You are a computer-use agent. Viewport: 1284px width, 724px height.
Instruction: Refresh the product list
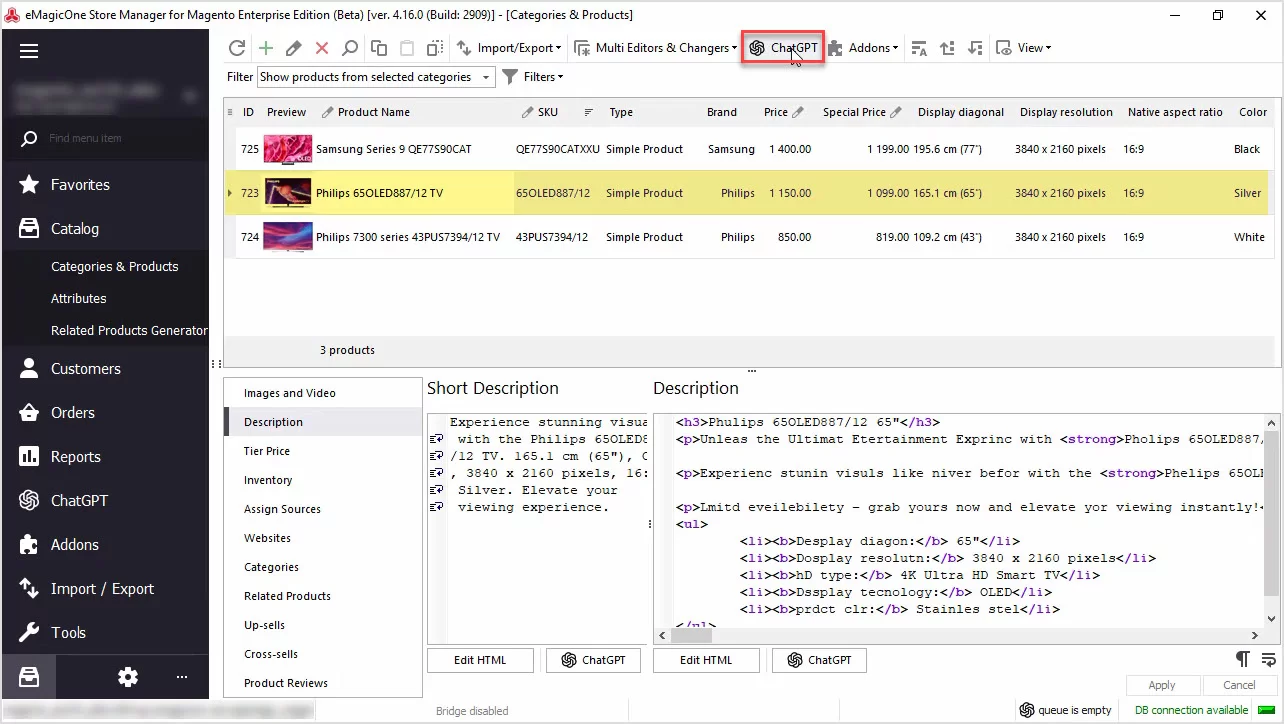[x=237, y=48]
